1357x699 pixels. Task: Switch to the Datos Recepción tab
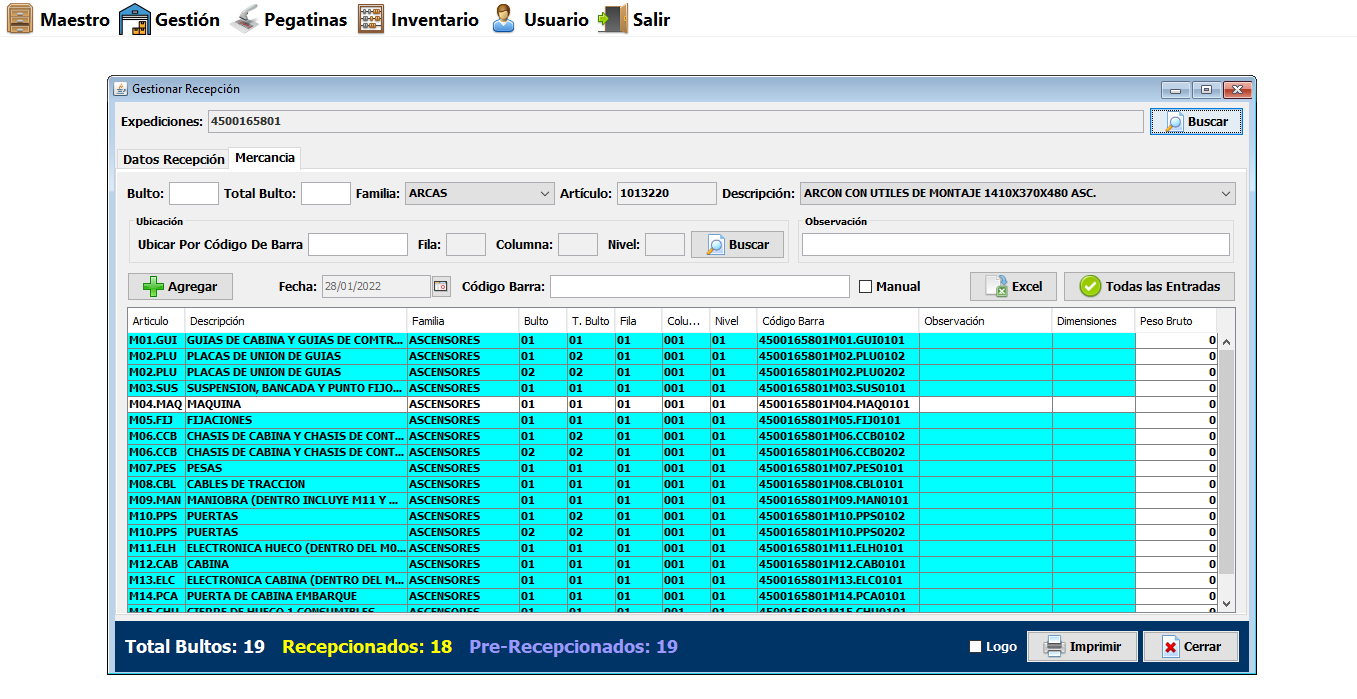tap(173, 159)
